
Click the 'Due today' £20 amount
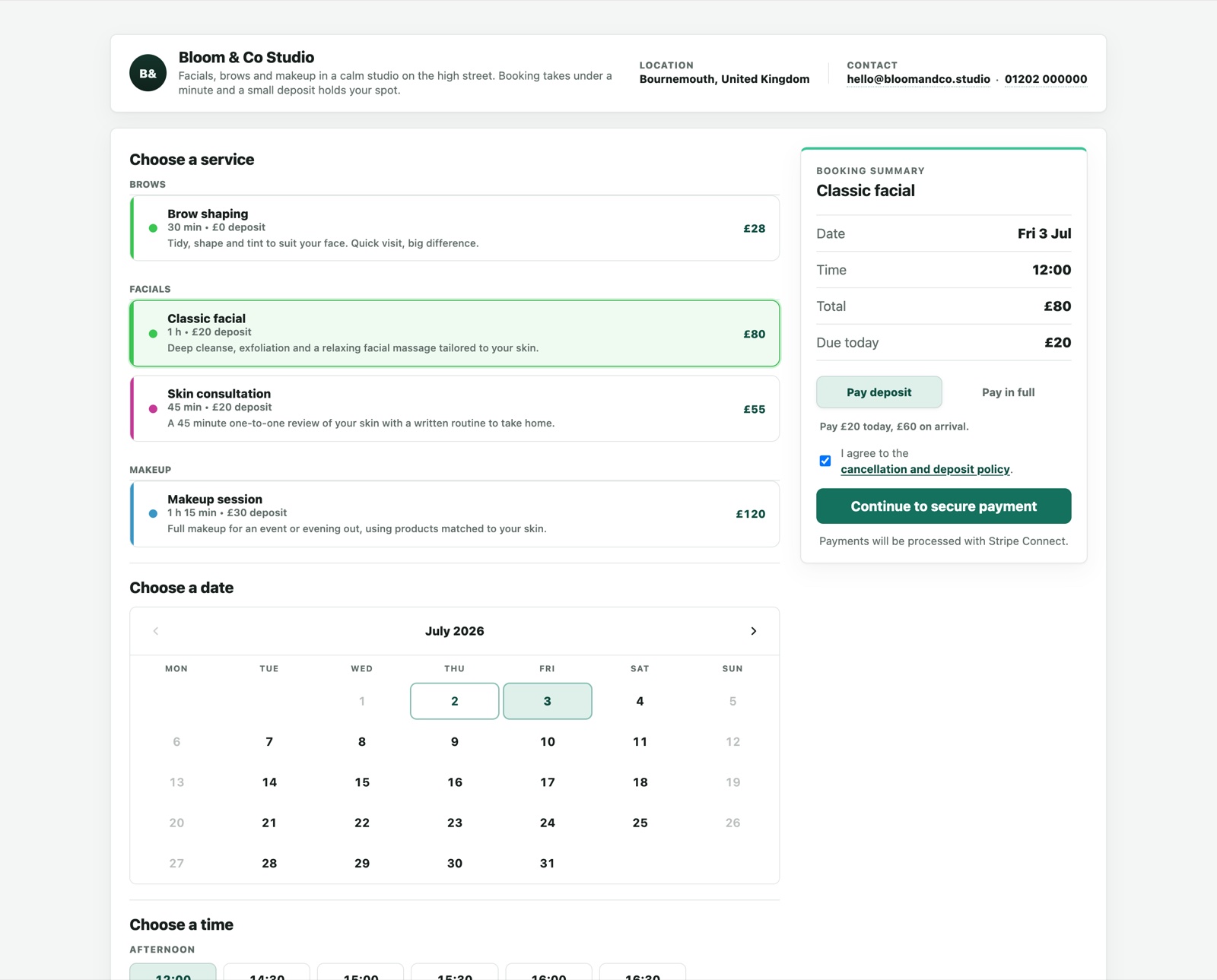1058,343
